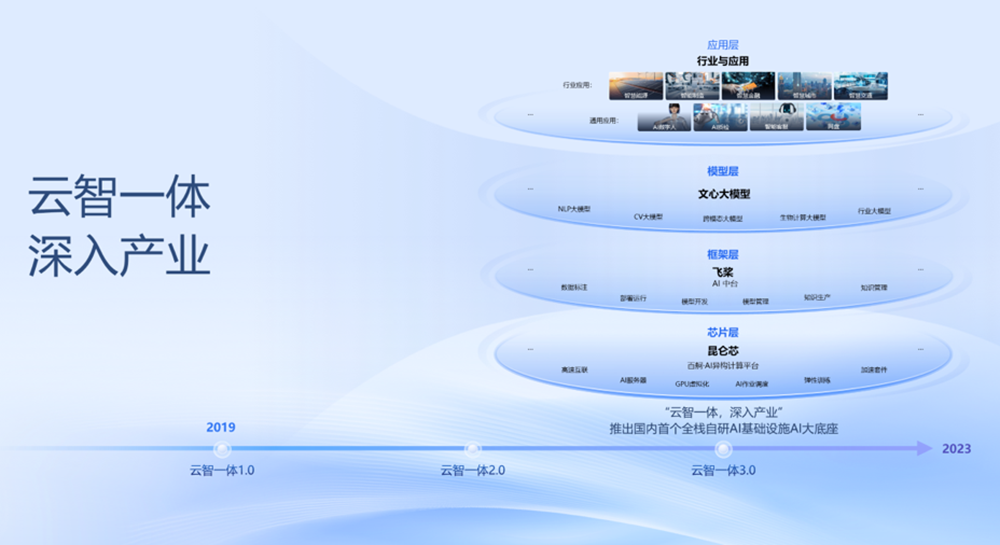The height and width of the screenshot is (545, 1000).
Task: Click the 智慧交通 thumbnail
Action: (860, 86)
